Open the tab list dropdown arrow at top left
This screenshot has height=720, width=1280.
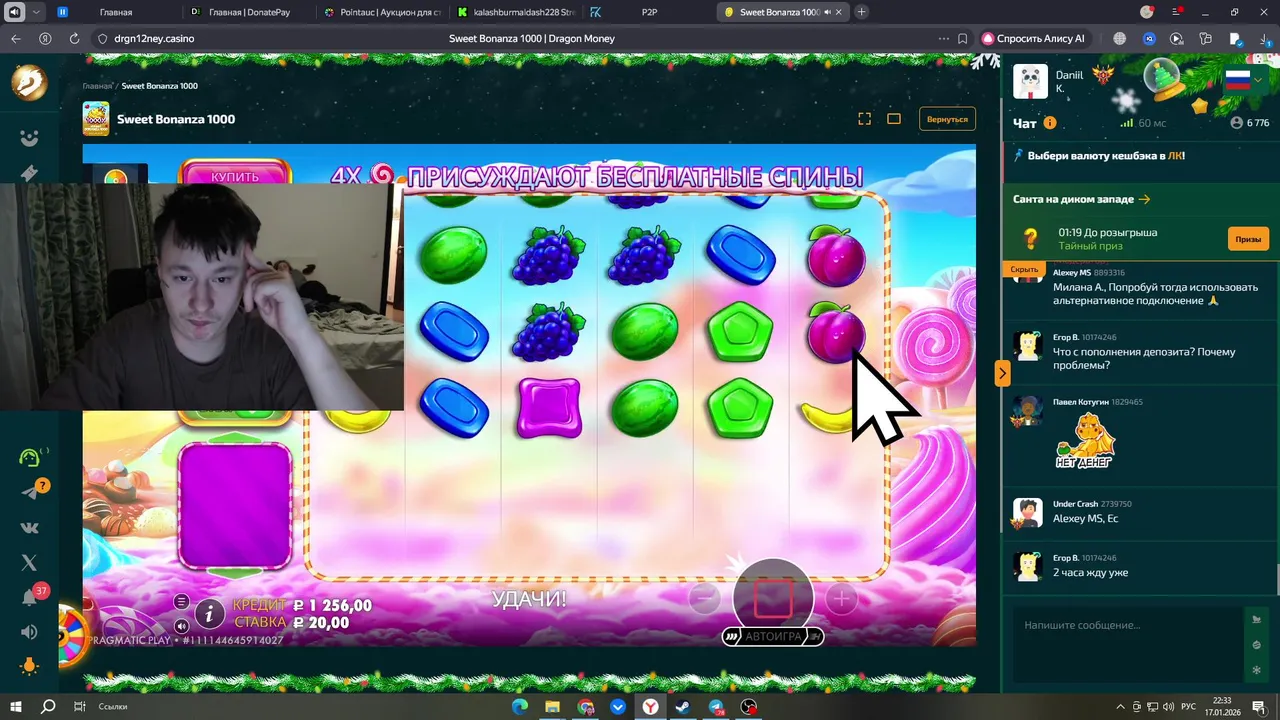[x=37, y=12]
